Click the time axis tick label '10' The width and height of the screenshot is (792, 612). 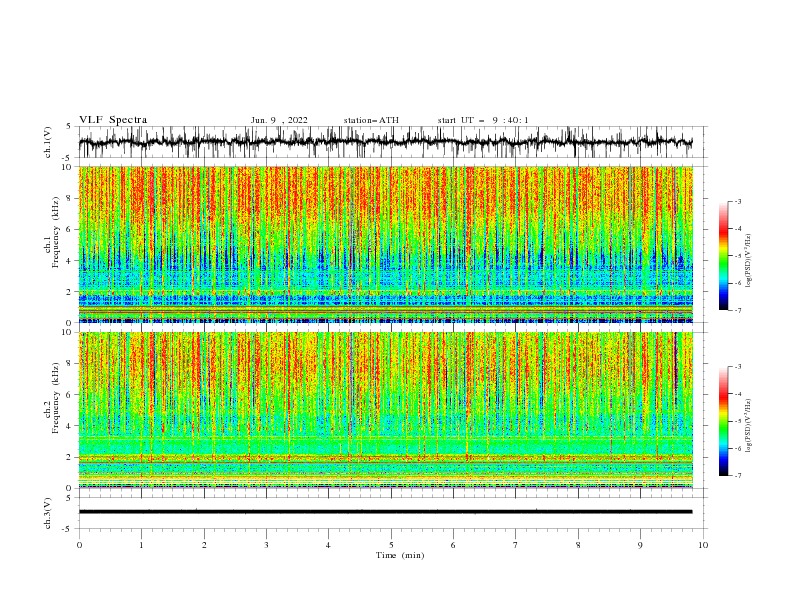point(703,545)
